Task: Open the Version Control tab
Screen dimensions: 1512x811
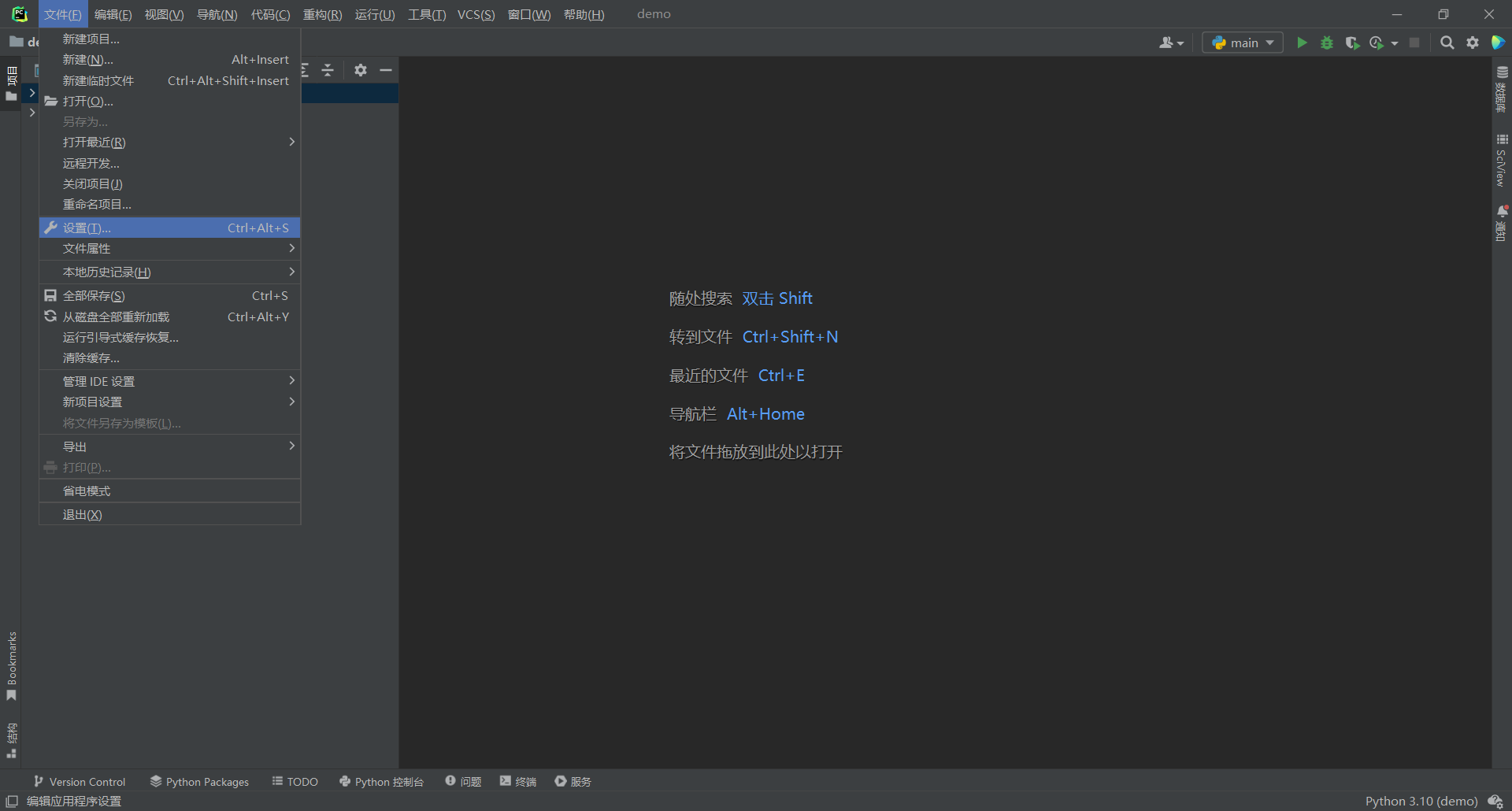Action: (x=79, y=781)
